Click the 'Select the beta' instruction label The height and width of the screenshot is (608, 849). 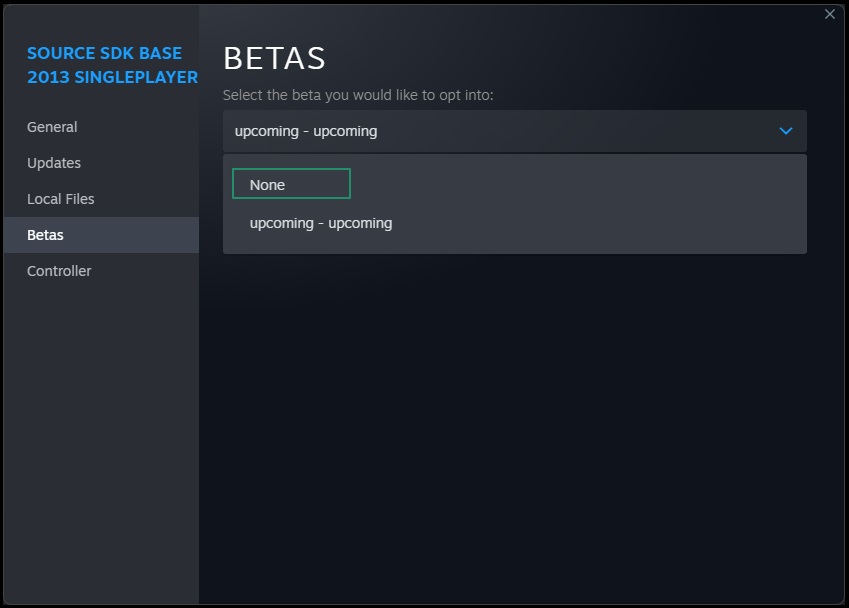tap(358, 95)
